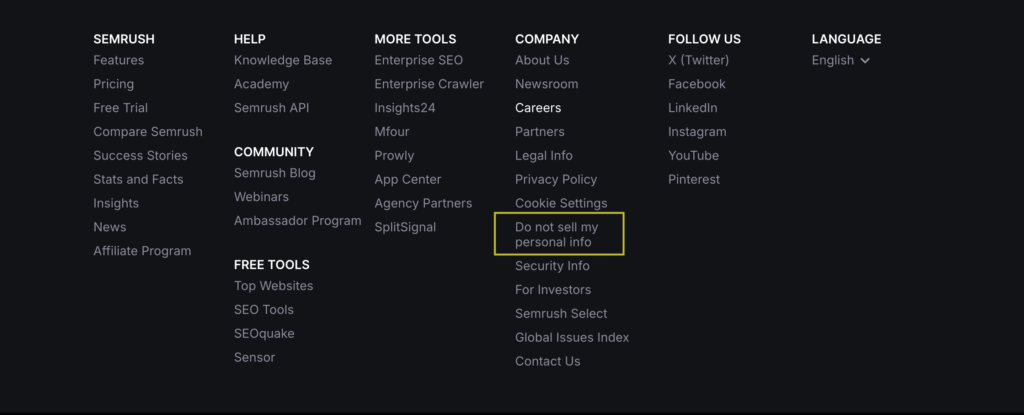
Task: Visit the YouTube channel link
Action: tap(693, 155)
